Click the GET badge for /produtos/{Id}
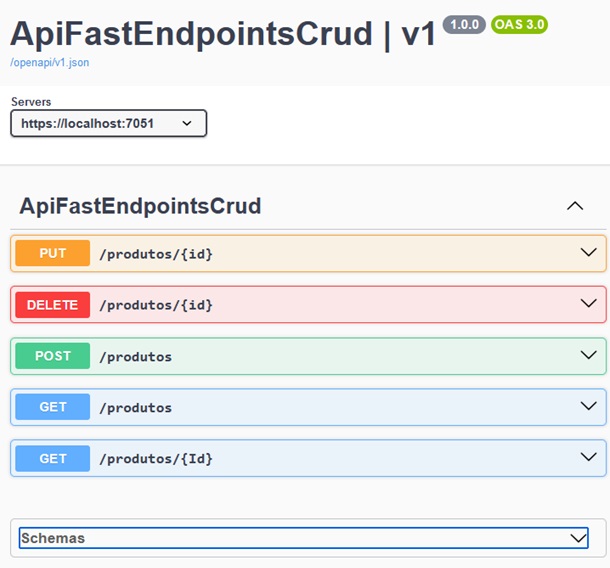This screenshot has width=610, height=568. point(52,458)
